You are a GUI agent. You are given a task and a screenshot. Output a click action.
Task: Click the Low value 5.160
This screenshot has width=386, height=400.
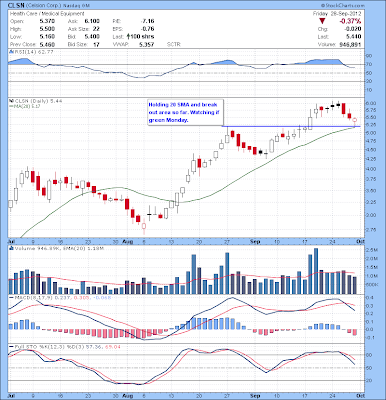47,37
